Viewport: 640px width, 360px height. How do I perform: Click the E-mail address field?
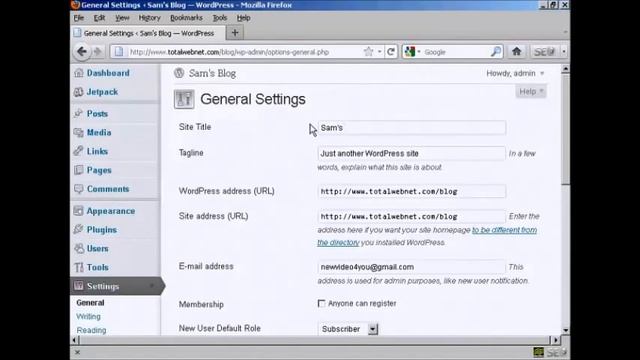(x=411, y=267)
